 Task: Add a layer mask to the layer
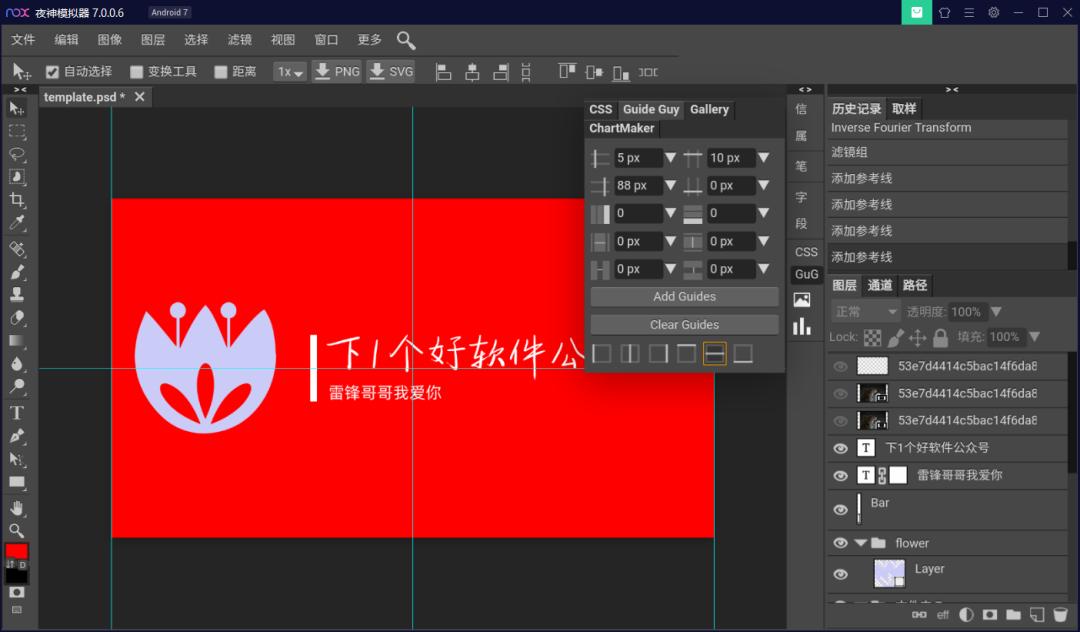point(990,614)
